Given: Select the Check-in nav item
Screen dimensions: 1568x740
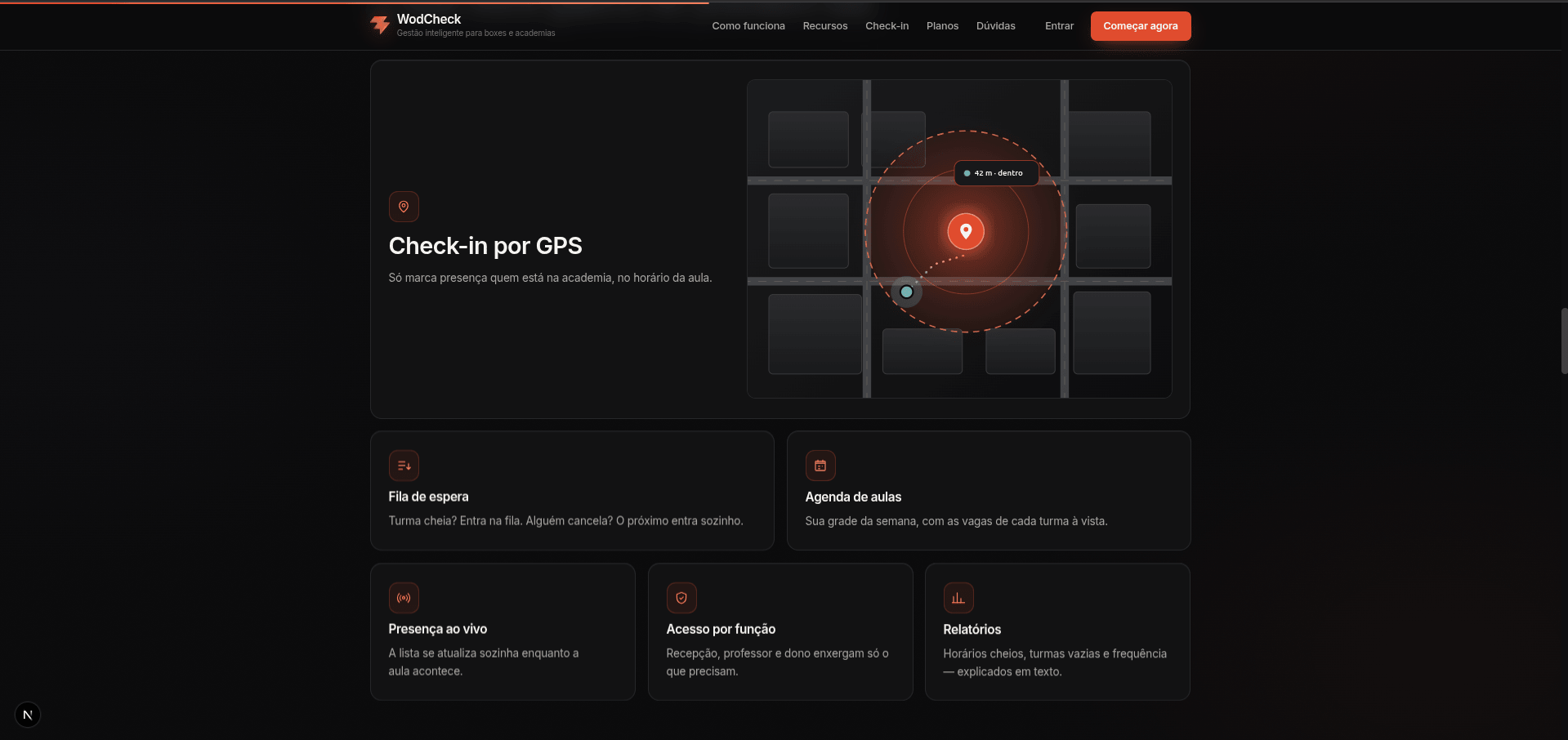Looking at the screenshot, I should (887, 26).
